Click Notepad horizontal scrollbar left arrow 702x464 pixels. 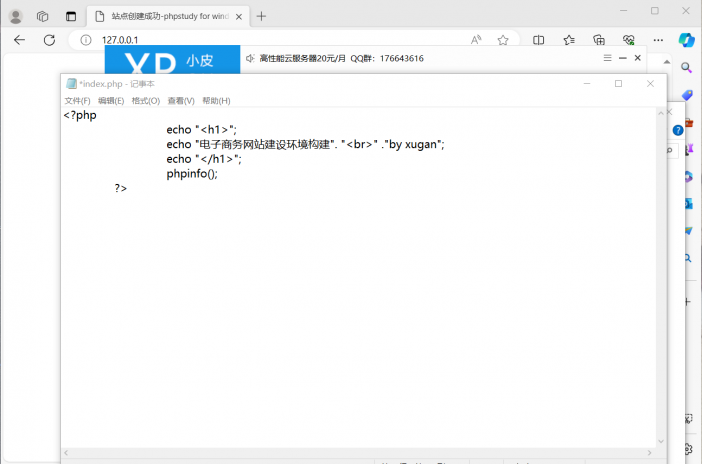(x=66, y=452)
